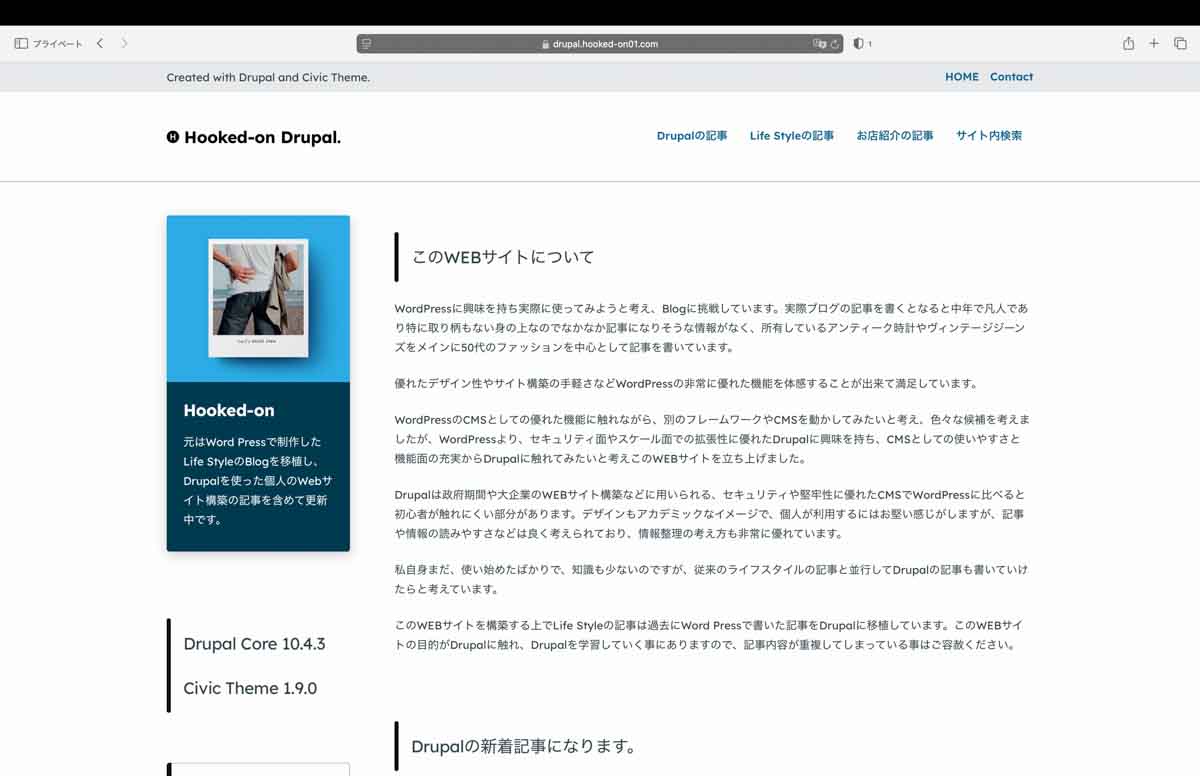Image resolution: width=1200 pixels, height=776 pixels.
Task: Click the Share icon in Safari toolbar
Action: point(1128,44)
